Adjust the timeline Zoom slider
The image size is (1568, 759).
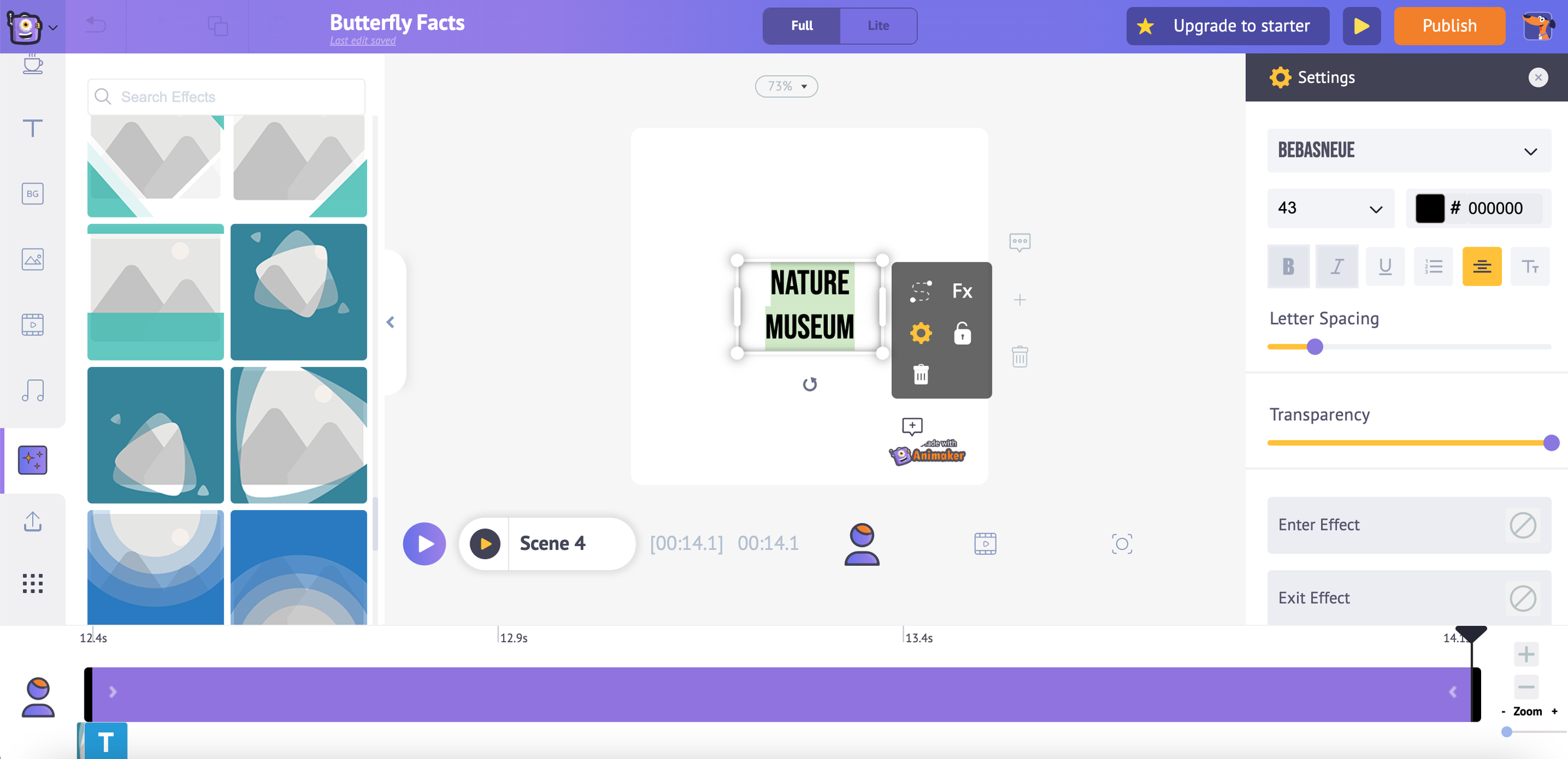pos(1507,732)
